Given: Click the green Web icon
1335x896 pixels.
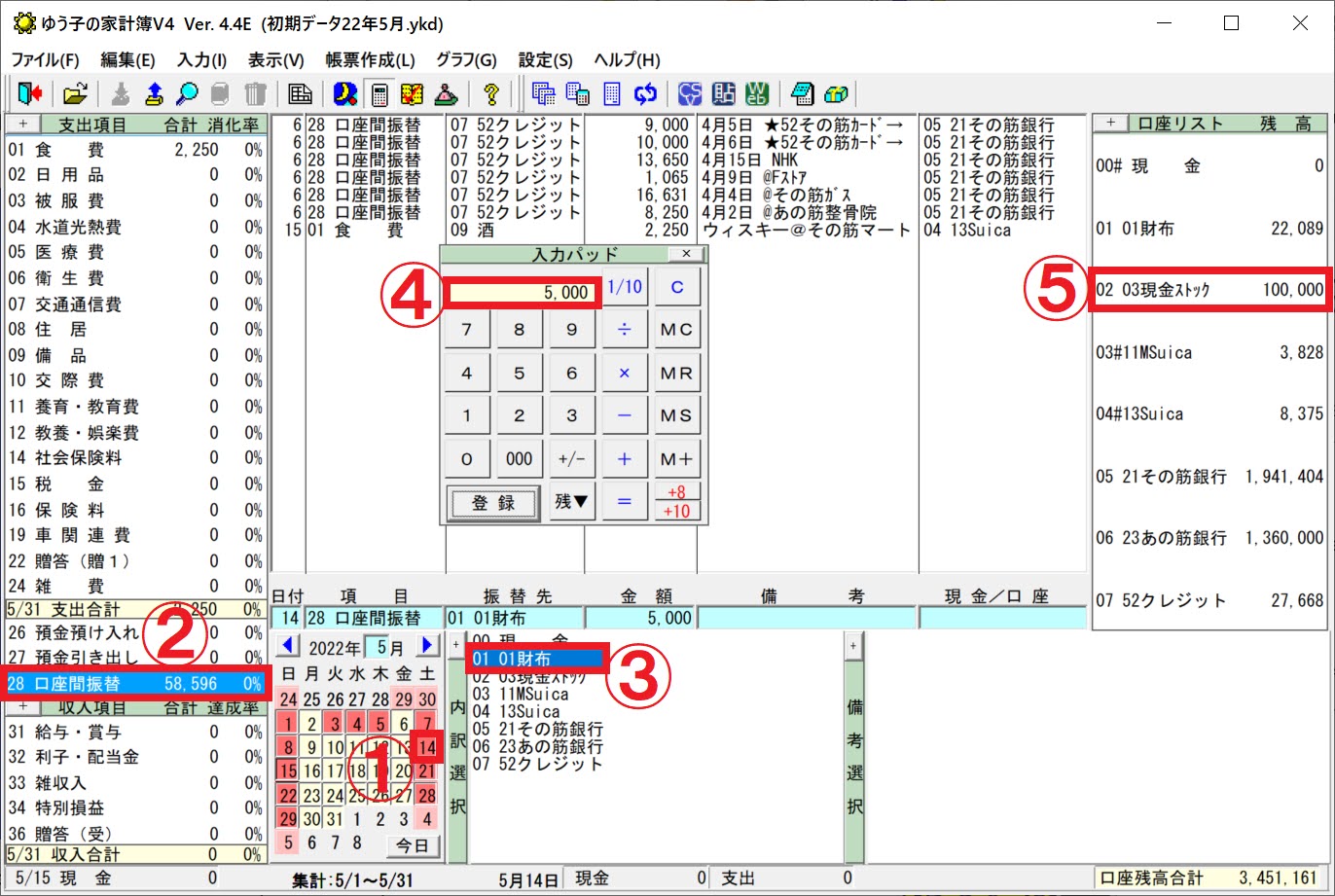Looking at the screenshot, I should coord(757,94).
